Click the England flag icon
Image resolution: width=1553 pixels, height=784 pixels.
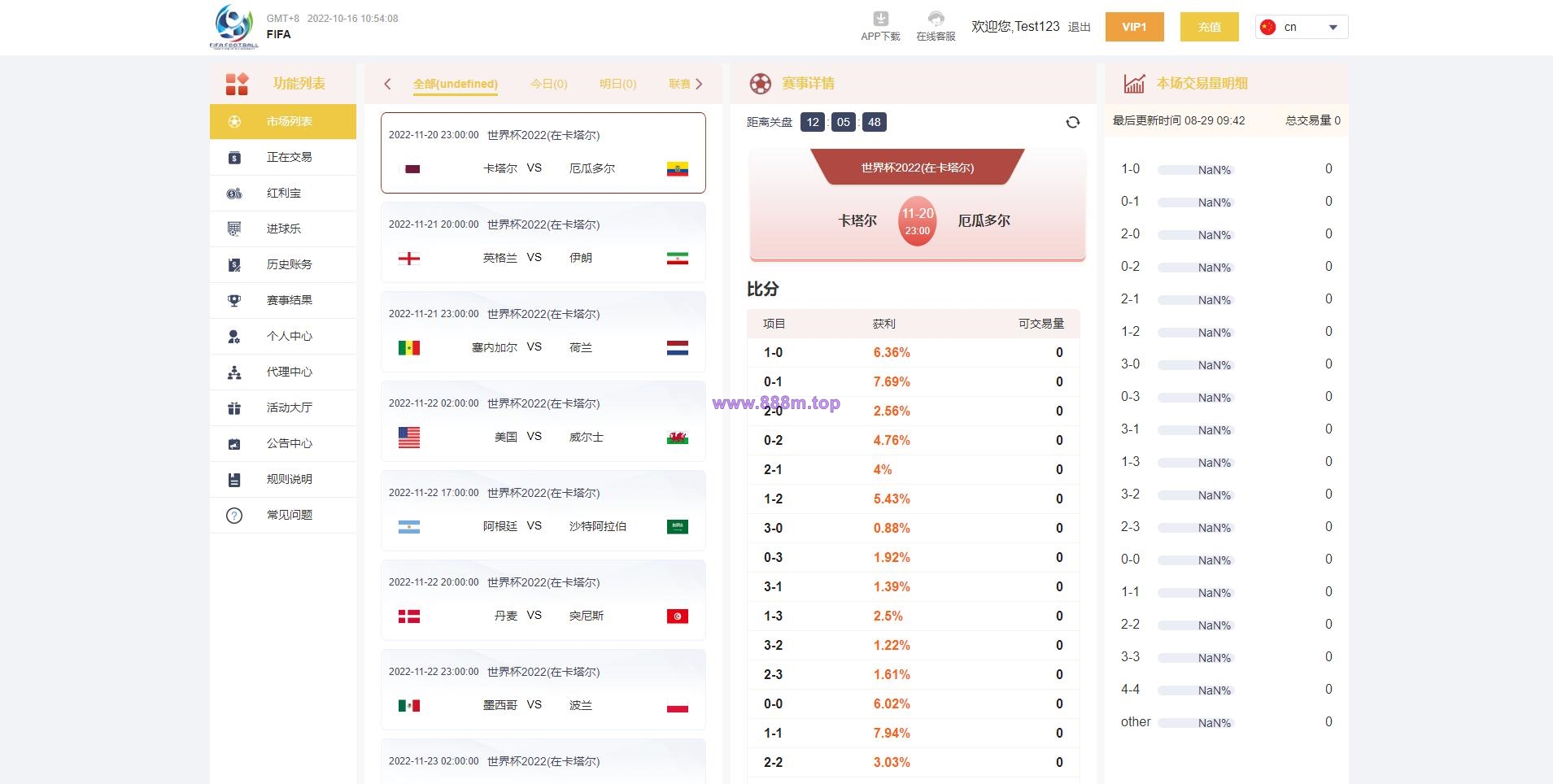click(x=409, y=258)
